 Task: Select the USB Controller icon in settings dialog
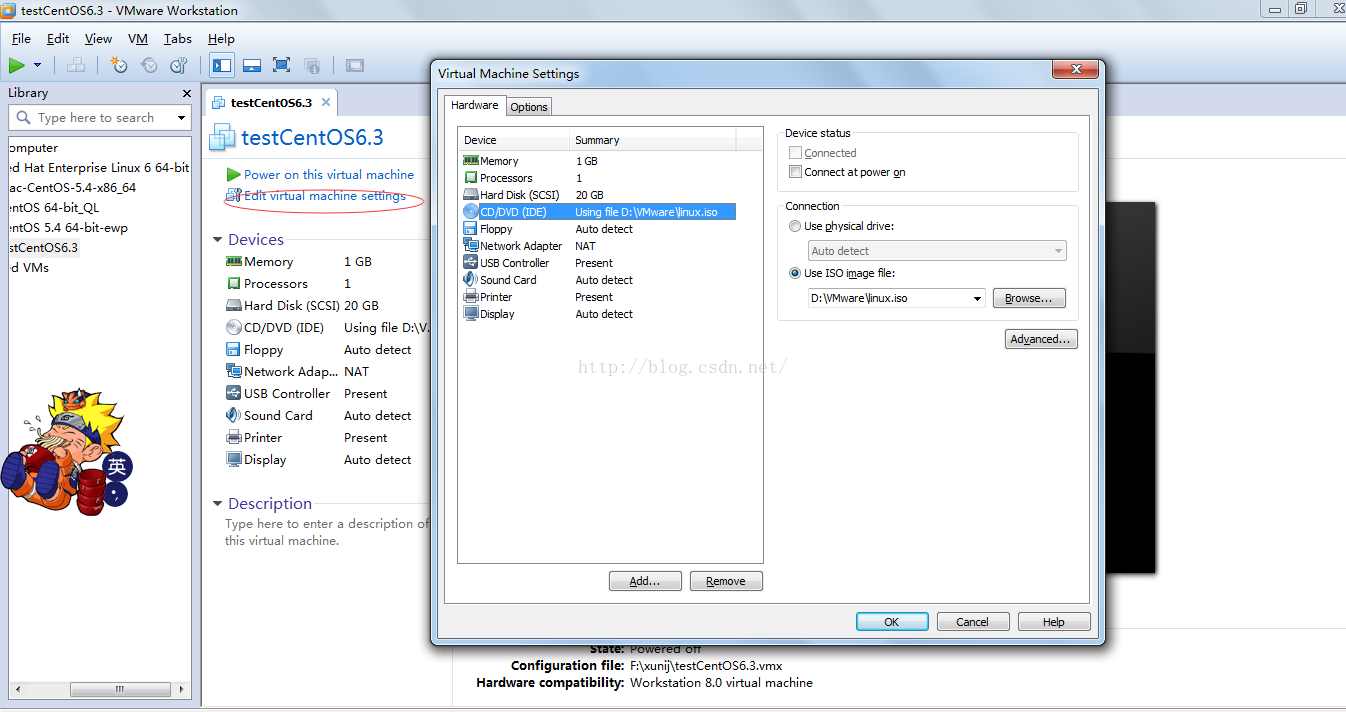pos(470,262)
